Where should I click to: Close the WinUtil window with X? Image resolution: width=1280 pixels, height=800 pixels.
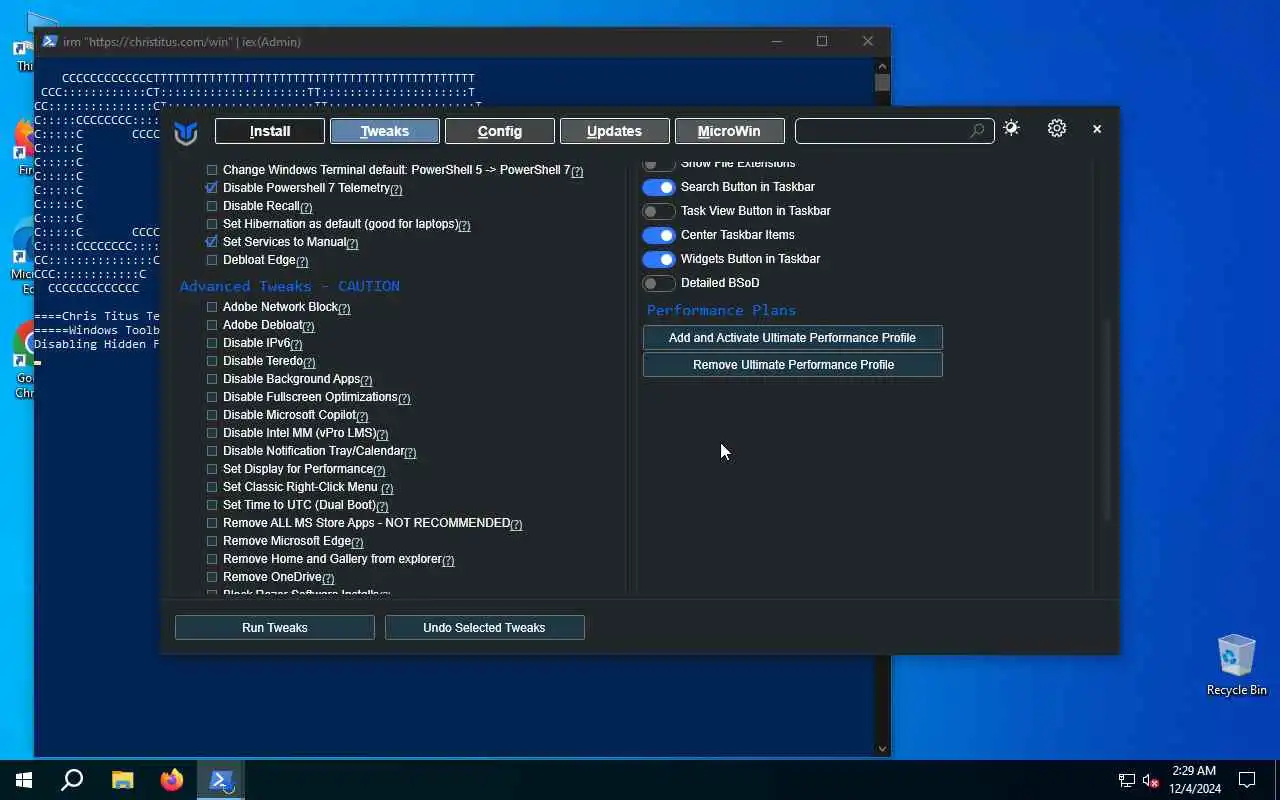1097,129
